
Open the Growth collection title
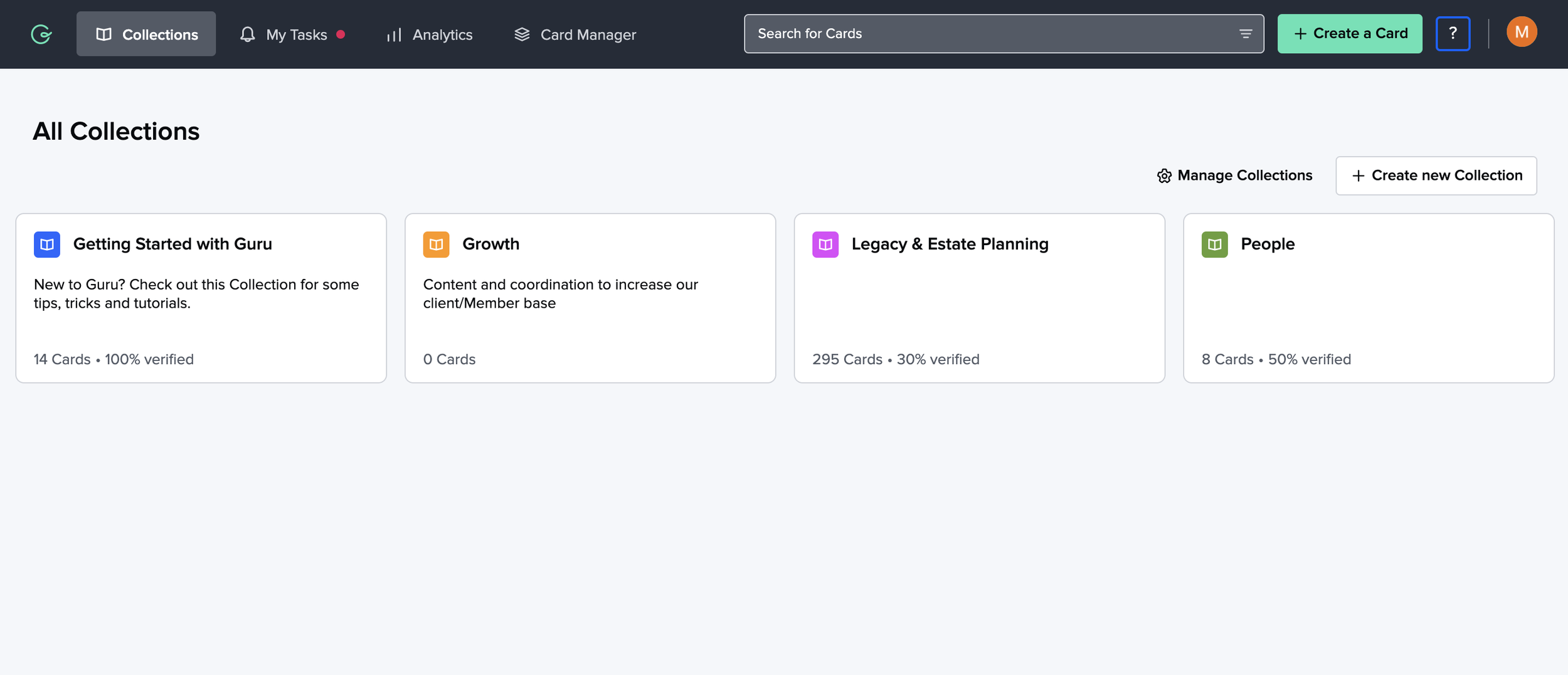tap(491, 244)
